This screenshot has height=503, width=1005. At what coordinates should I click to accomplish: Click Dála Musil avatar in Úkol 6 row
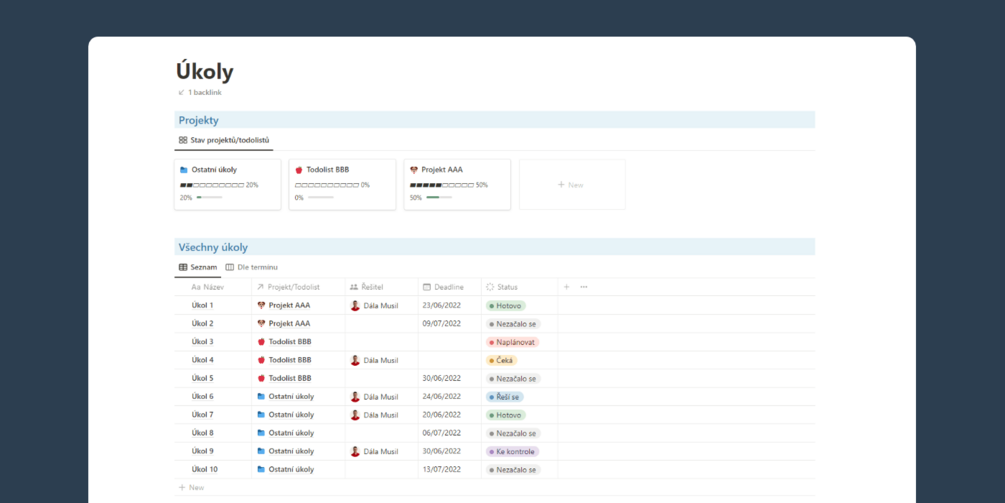(355, 397)
